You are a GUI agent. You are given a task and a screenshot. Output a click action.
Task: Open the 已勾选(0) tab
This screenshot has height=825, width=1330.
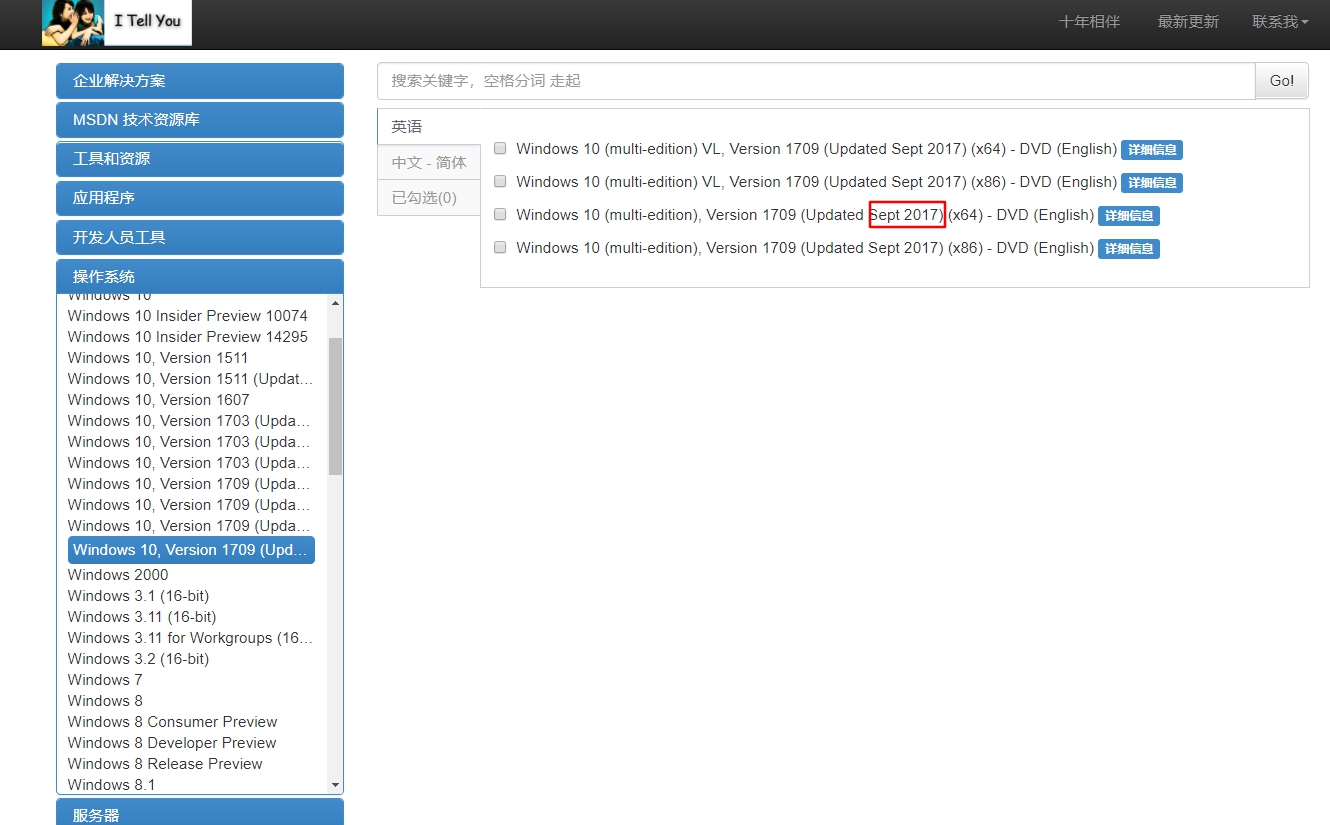click(x=429, y=197)
